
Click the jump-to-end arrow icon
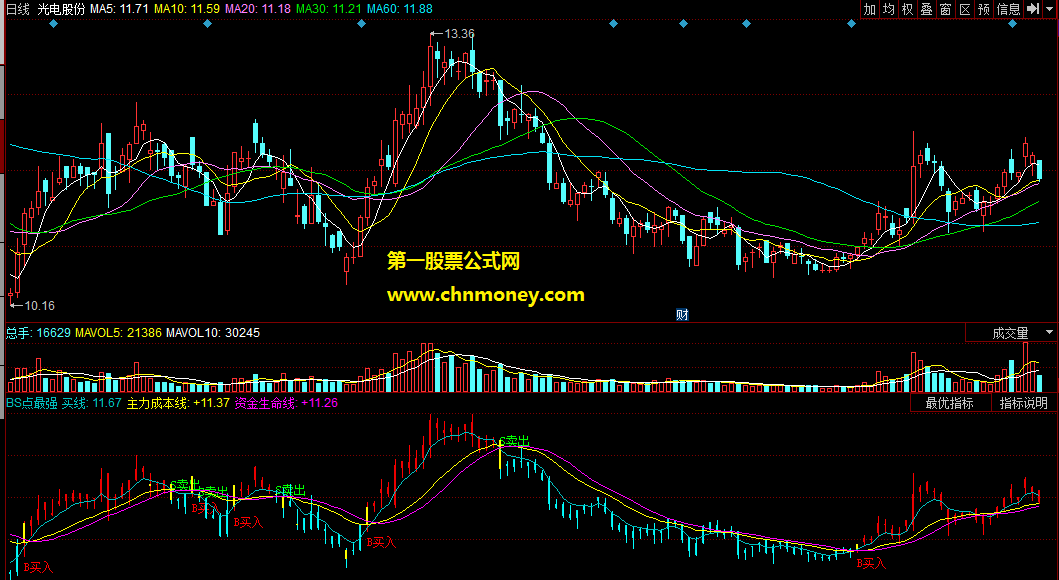click(x=1033, y=9)
